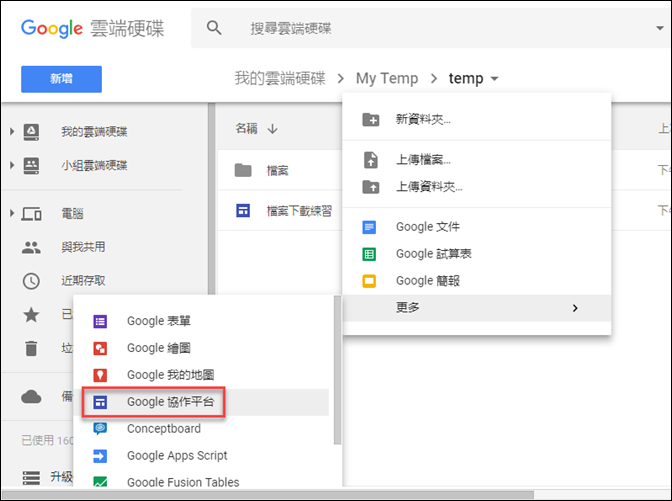Go to 我的雲端硬碟 breadcrumb
672x501 pixels.
[x=280, y=78]
